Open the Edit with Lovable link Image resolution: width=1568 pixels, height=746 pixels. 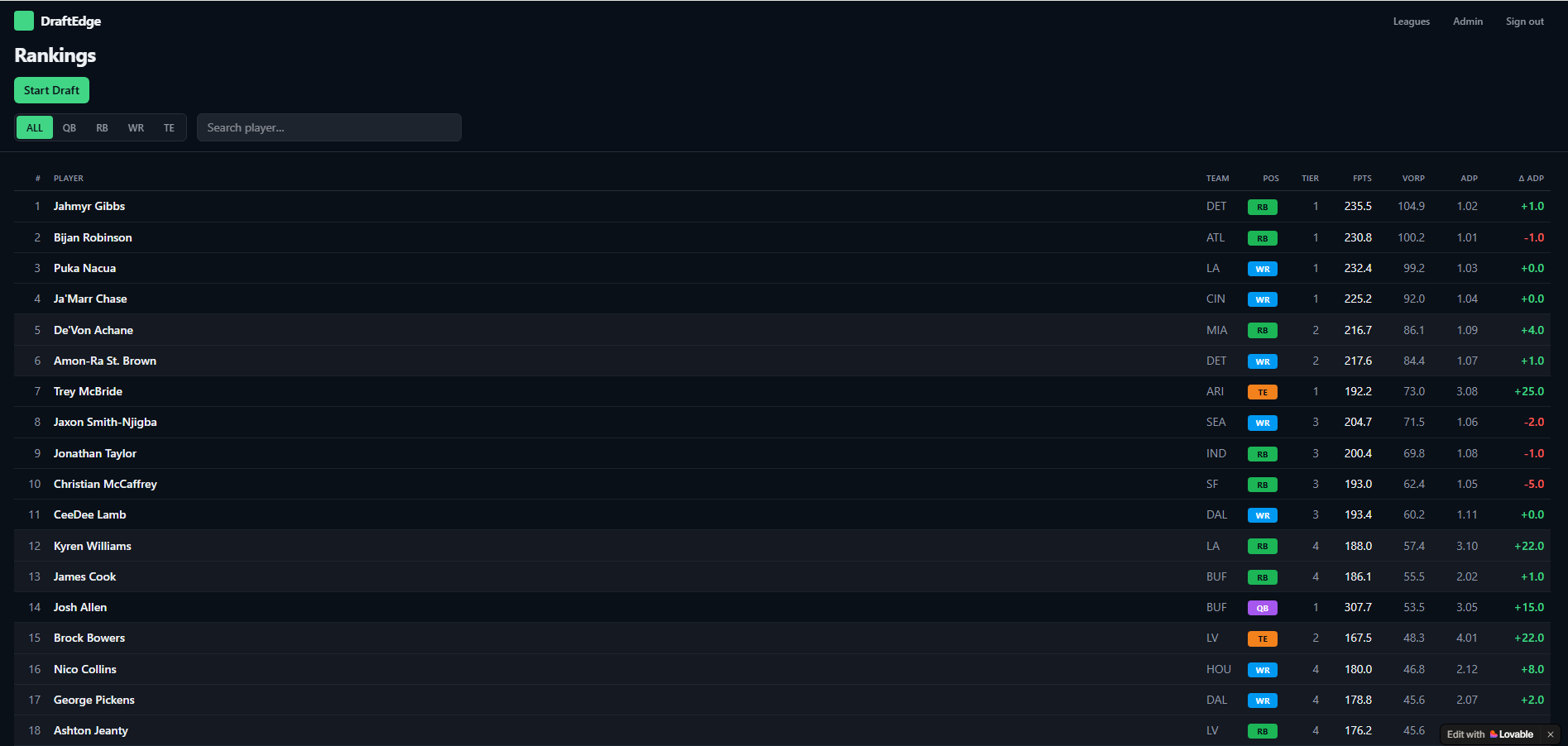point(1489,734)
